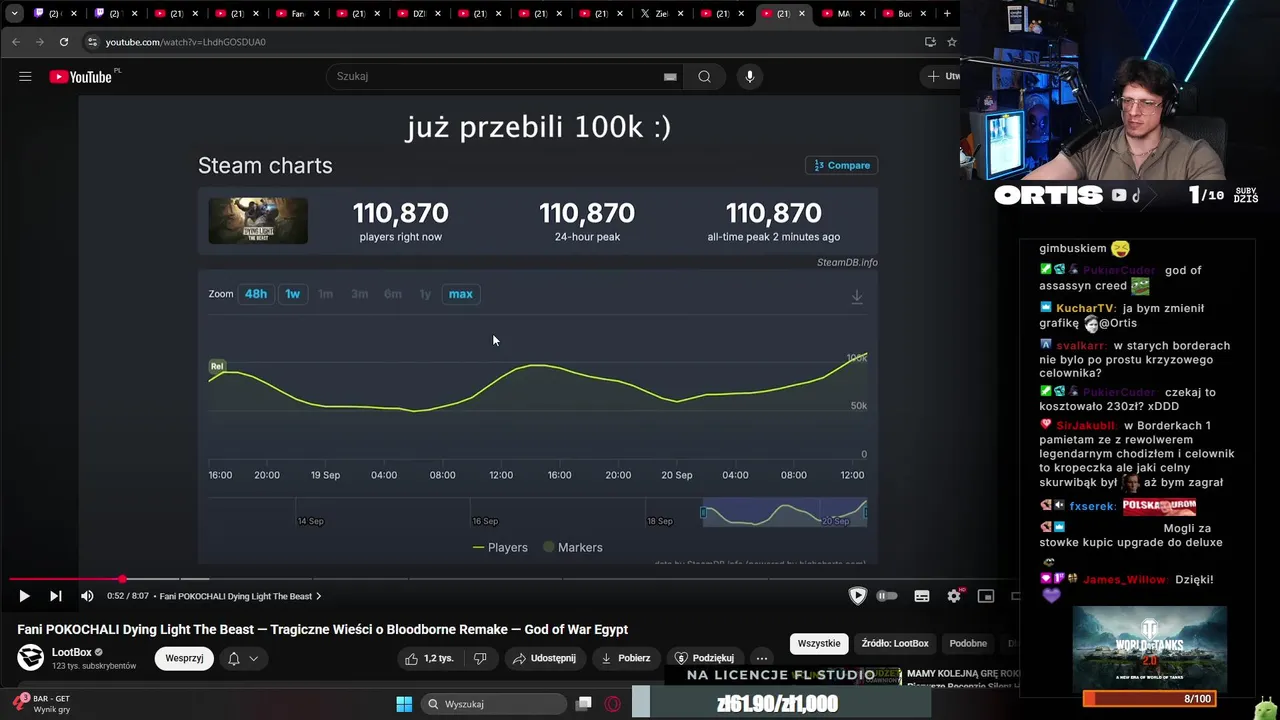The height and width of the screenshot is (720, 1280).
Task: Open the LootBox channel name link
Action: tap(71, 652)
